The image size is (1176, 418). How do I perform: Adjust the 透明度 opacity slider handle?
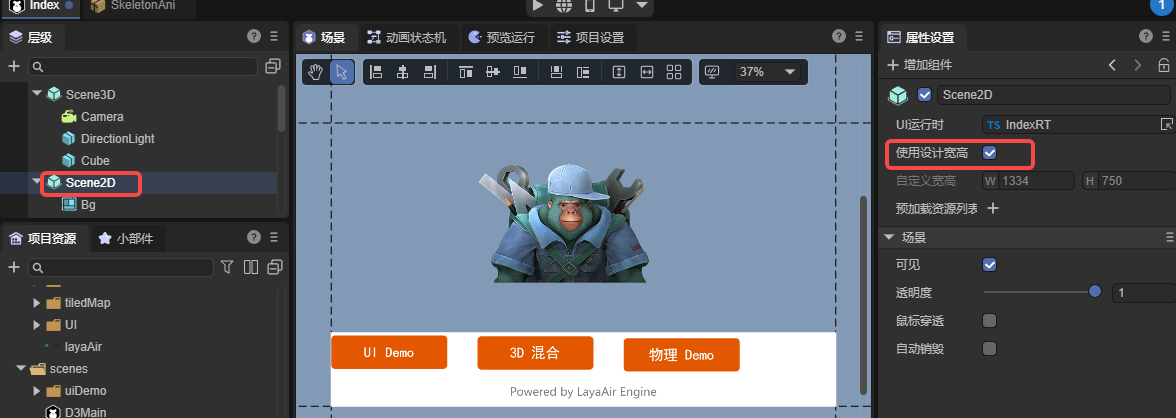click(x=1095, y=292)
